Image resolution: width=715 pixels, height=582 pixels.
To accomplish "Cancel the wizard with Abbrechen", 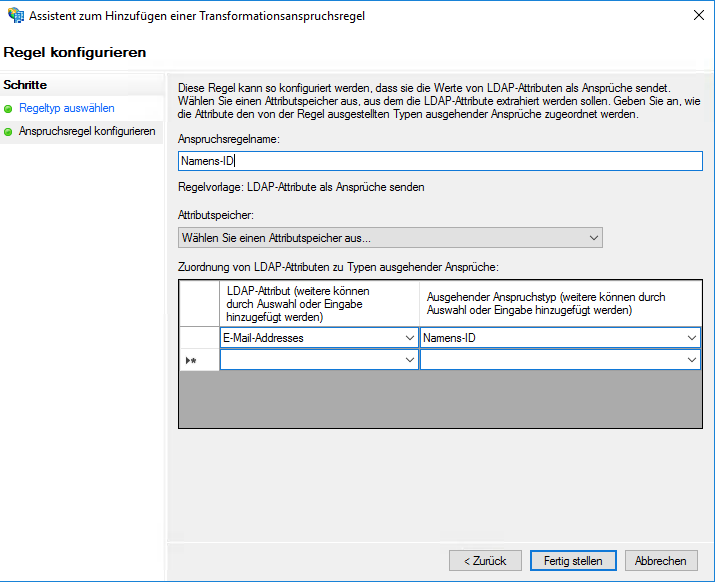I will [661, 561].
